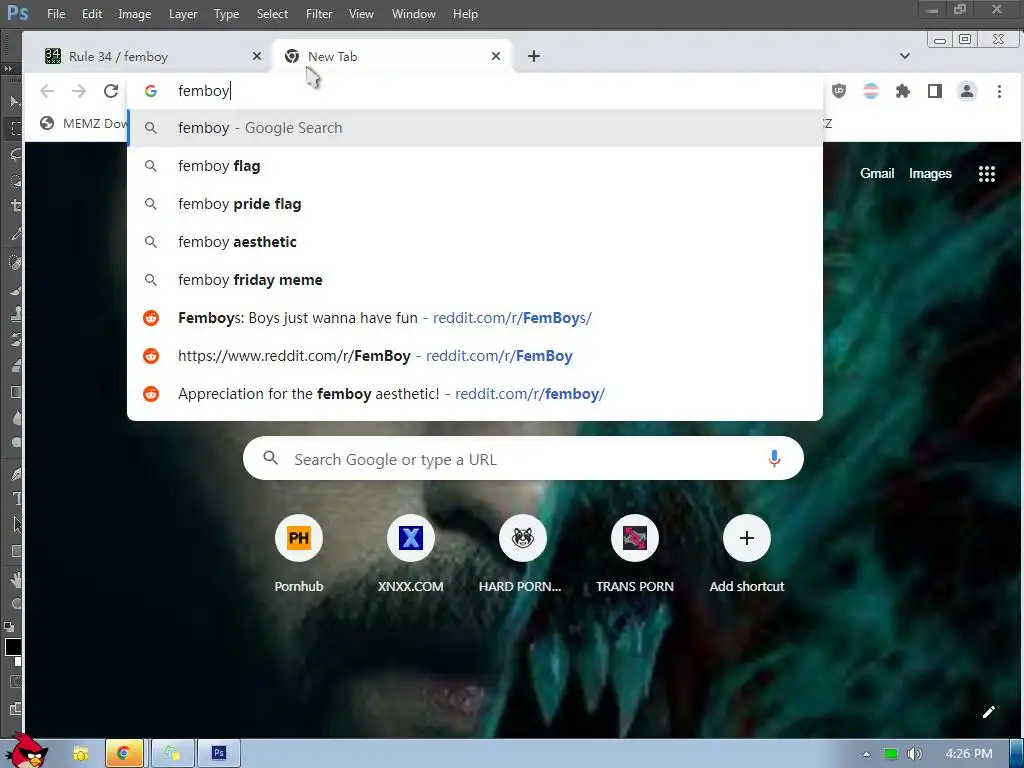Choose 'femboy friday meme' suggestion
This screenshot has height=768, width=1024.
click(x=475, y=280)
